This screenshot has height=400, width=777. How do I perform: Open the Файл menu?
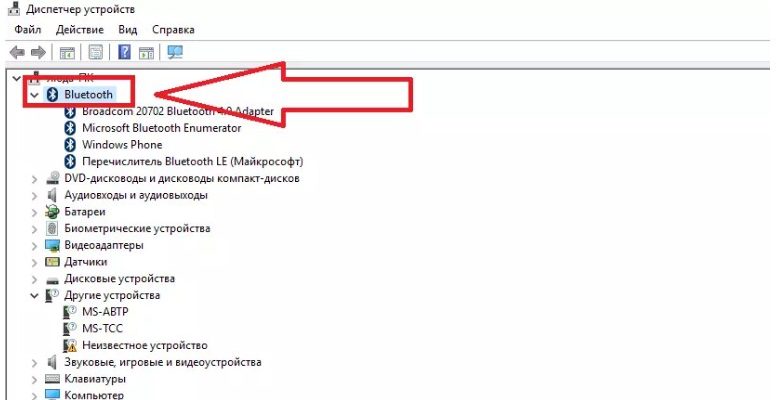point(28,30)
